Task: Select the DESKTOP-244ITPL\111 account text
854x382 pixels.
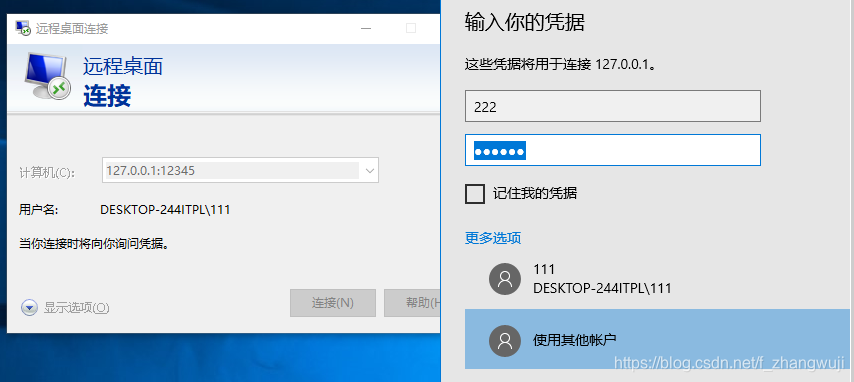Action: pos(602,288)
